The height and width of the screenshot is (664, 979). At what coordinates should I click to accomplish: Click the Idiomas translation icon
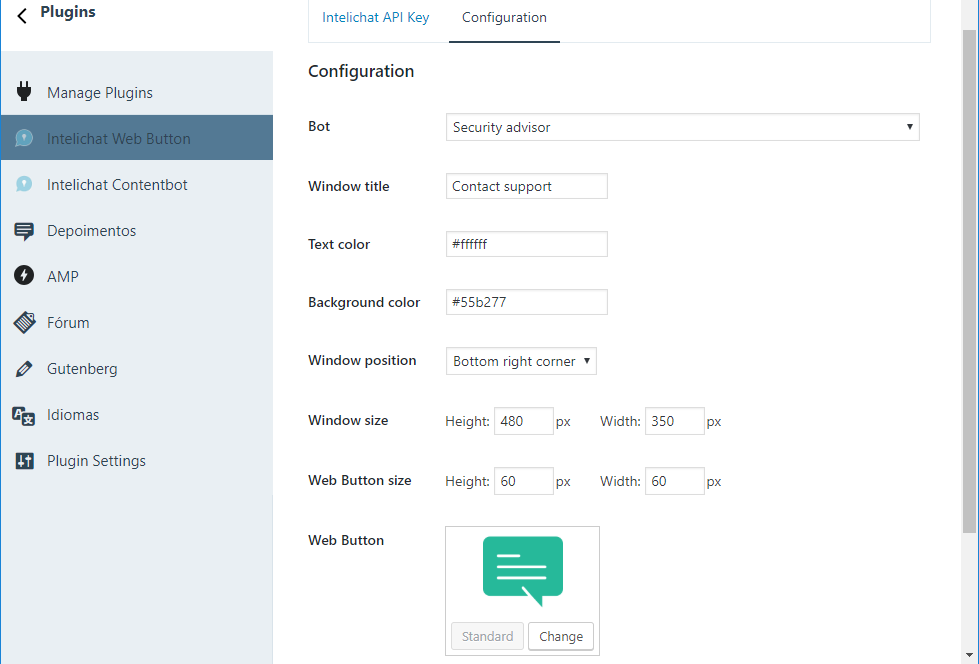[25, 415]
